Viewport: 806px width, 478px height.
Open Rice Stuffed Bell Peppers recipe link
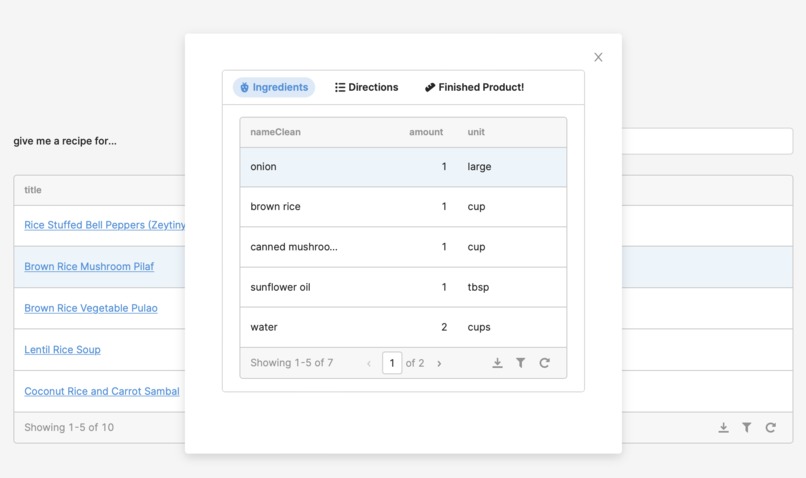pyautogui.click(x=104, y=225)
